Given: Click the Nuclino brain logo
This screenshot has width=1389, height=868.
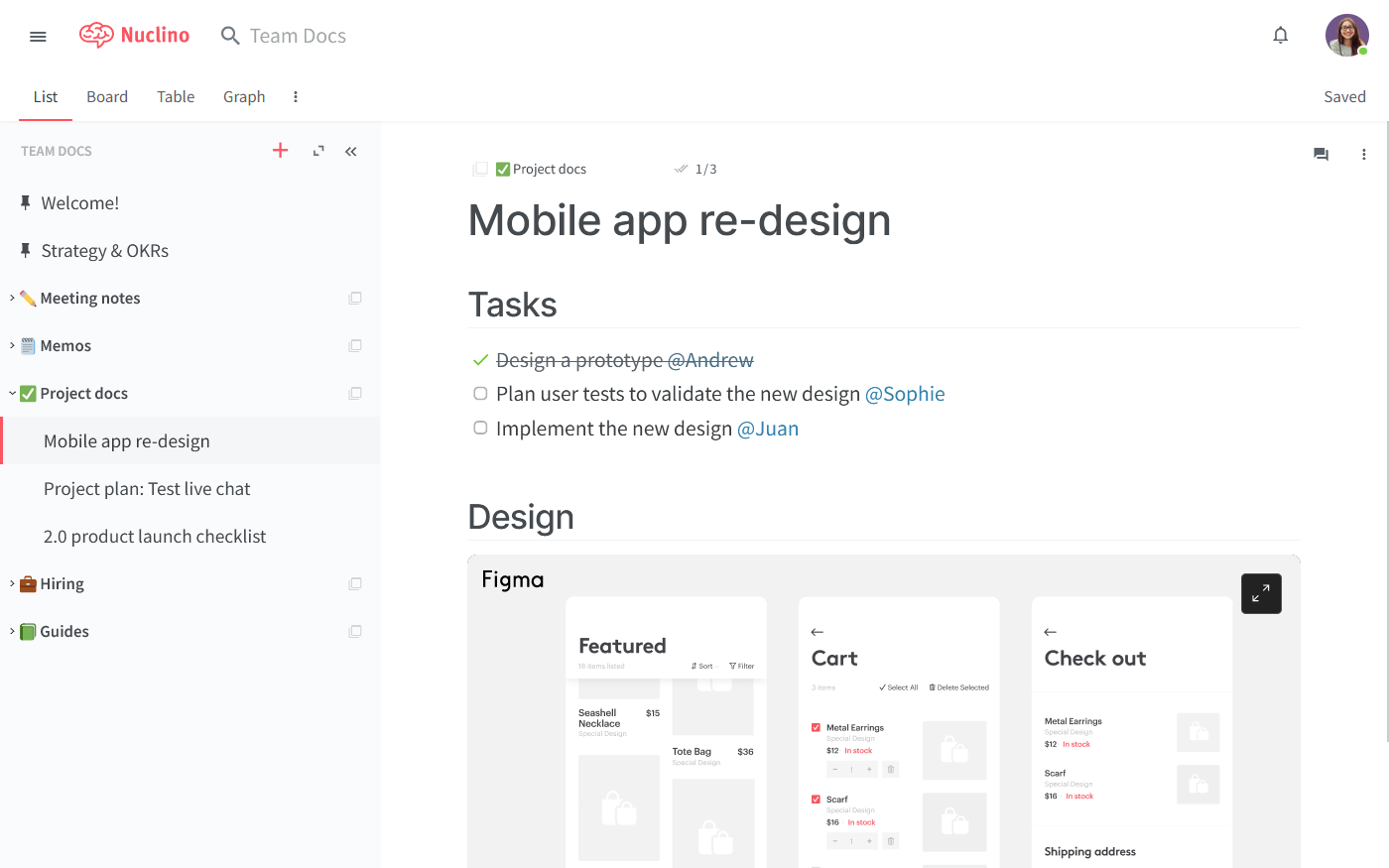Looking at the screenshot, I should tap(97, 36).
